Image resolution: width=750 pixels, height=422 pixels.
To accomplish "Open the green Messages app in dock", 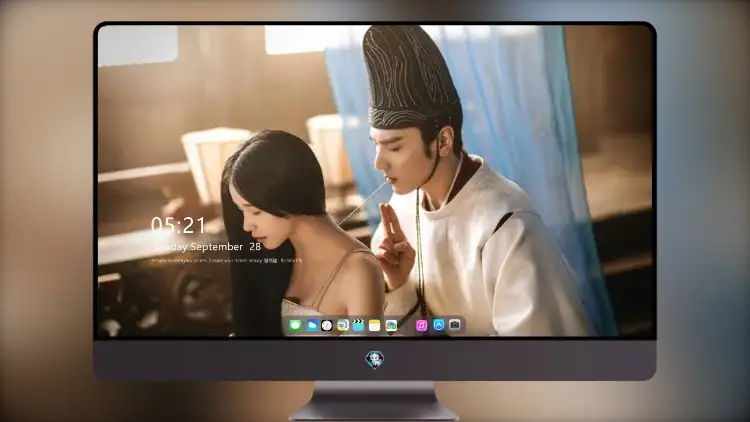I will pyautogui.click(x=296, y=326).
